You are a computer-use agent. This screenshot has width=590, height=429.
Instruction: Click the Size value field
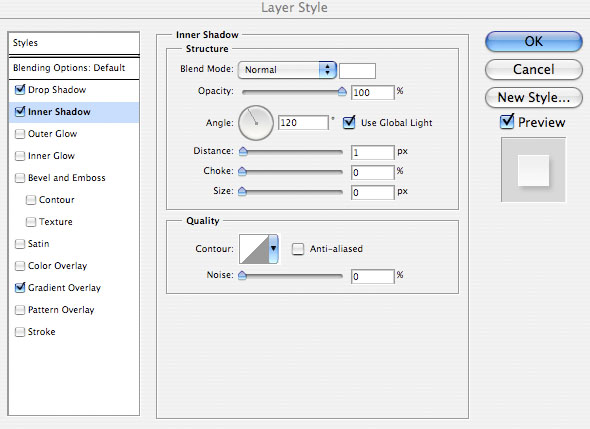(x=373, y=193)
